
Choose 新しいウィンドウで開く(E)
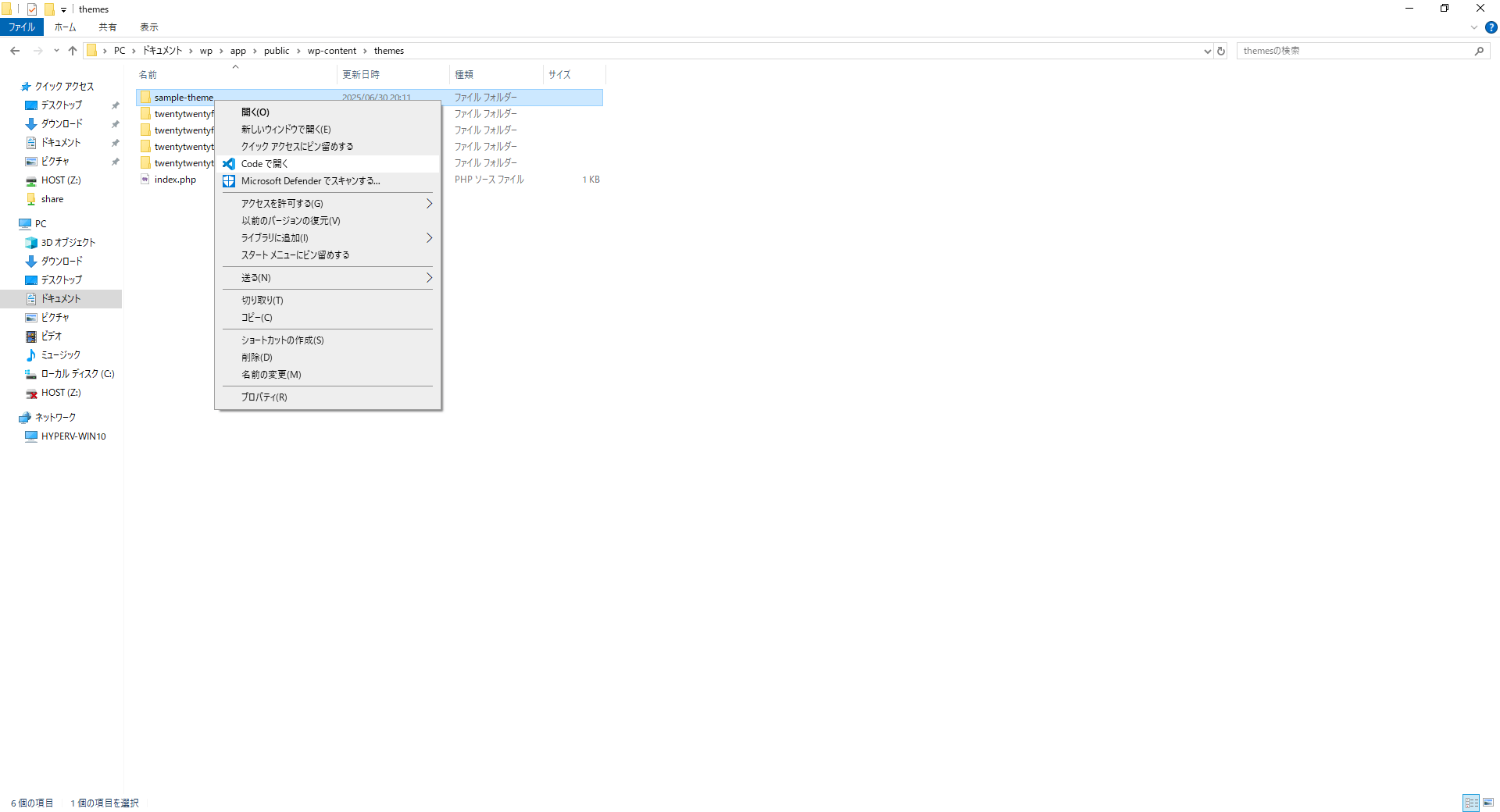tap(327, 130)
